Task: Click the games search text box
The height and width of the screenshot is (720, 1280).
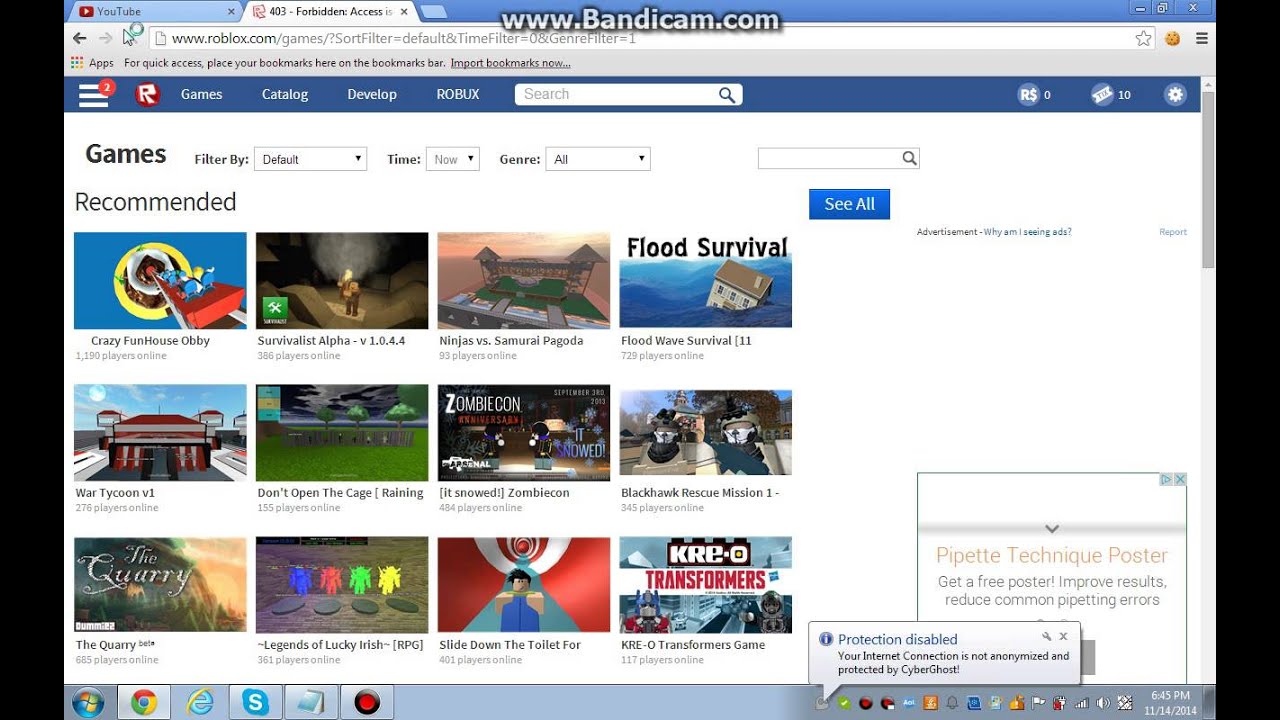Action: pos(829,158)
